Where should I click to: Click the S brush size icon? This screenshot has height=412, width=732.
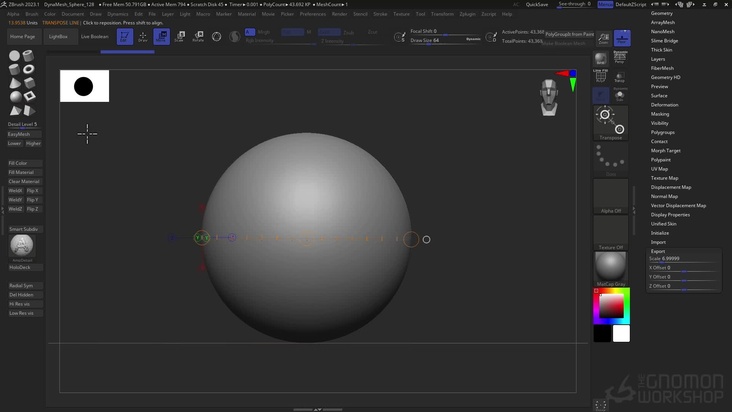[x=400, y=37]
